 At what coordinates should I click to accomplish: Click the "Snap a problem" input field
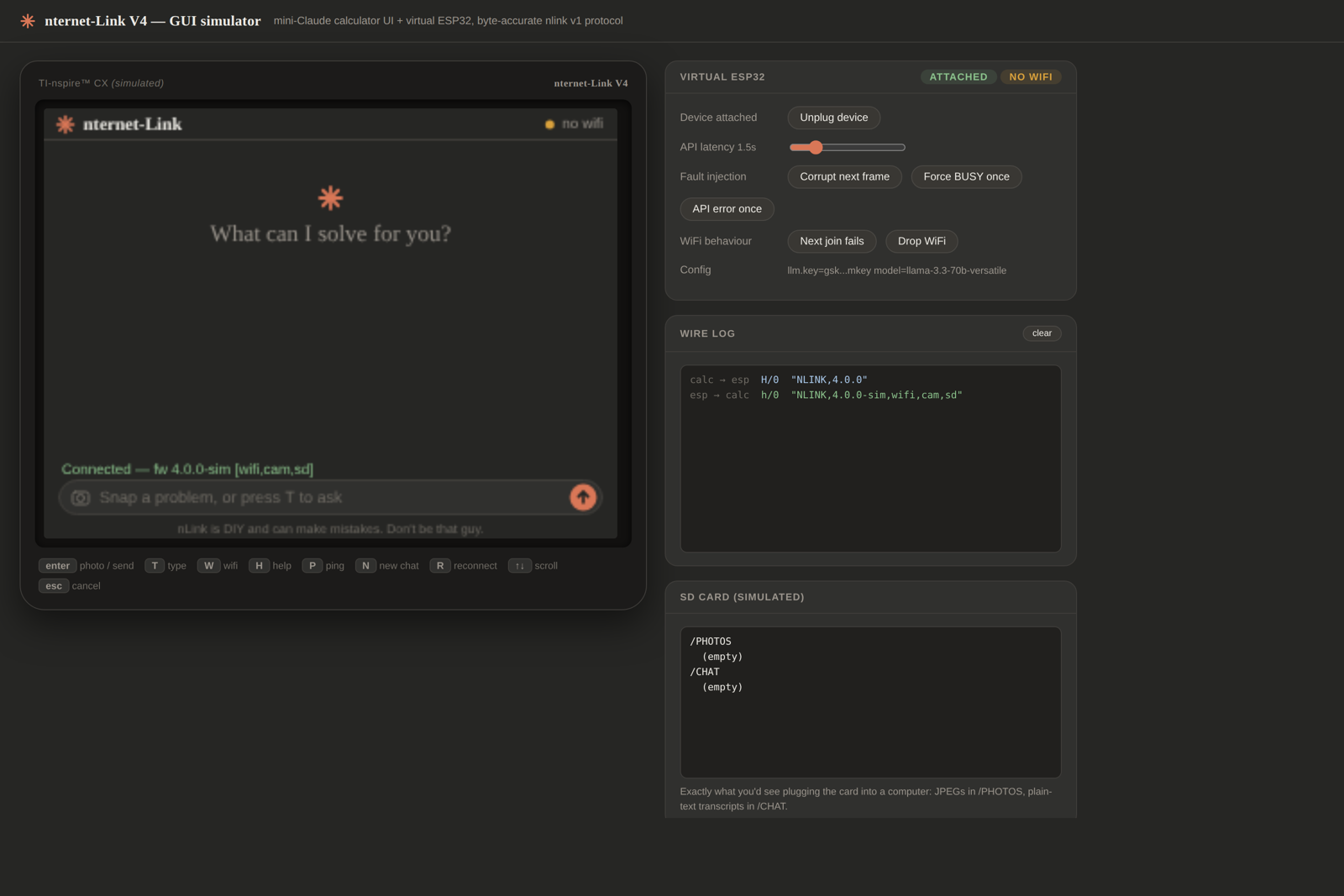(x=330, y=497)
